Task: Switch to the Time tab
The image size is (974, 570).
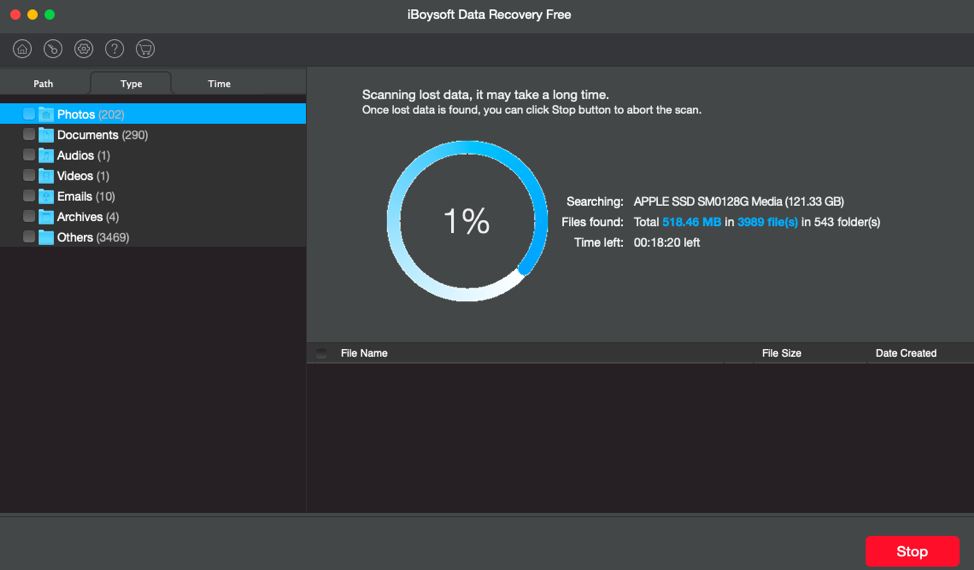Action: [x=219, y=83]
